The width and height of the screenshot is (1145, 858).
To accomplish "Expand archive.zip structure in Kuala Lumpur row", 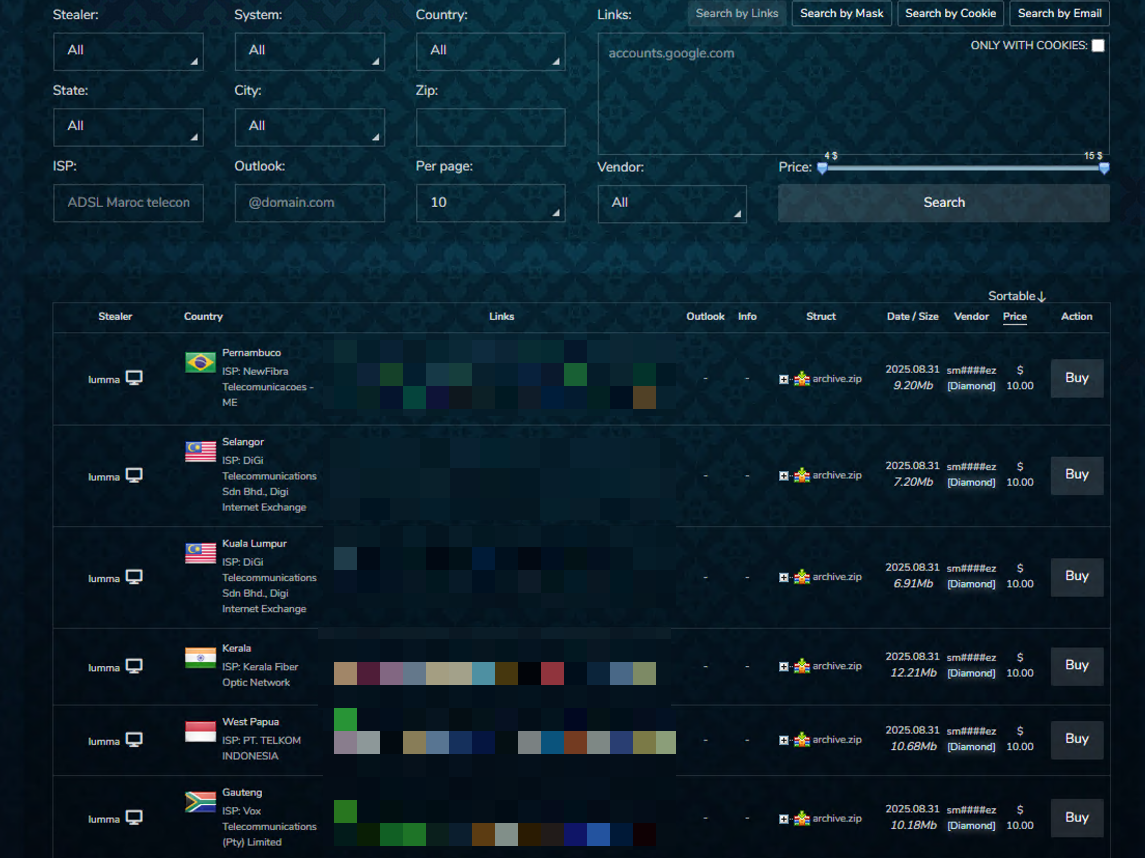I will [784, 578].
